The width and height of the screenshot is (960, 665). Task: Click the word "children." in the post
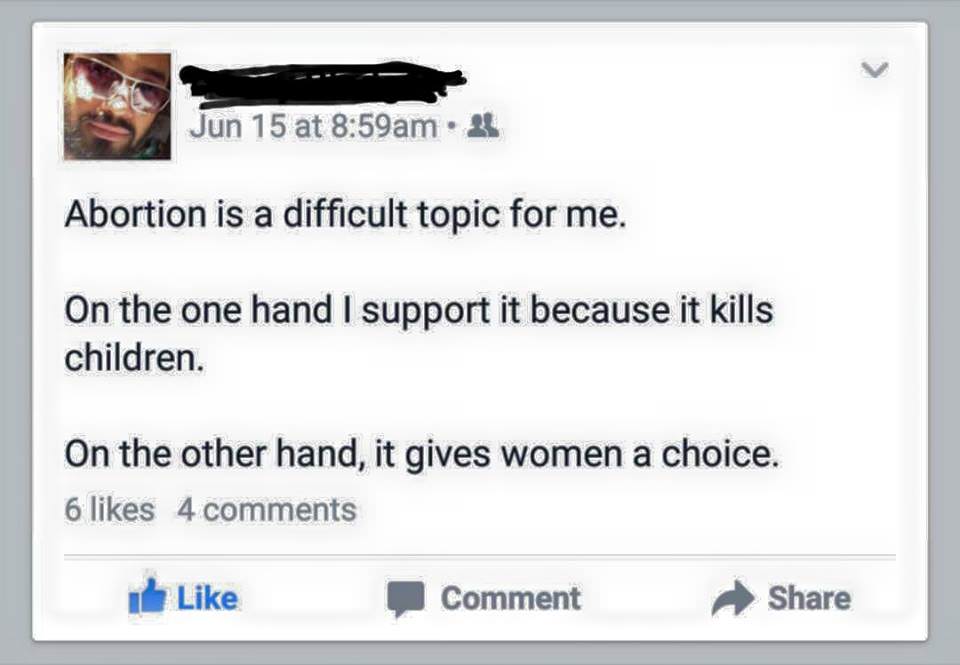(135, 358)
